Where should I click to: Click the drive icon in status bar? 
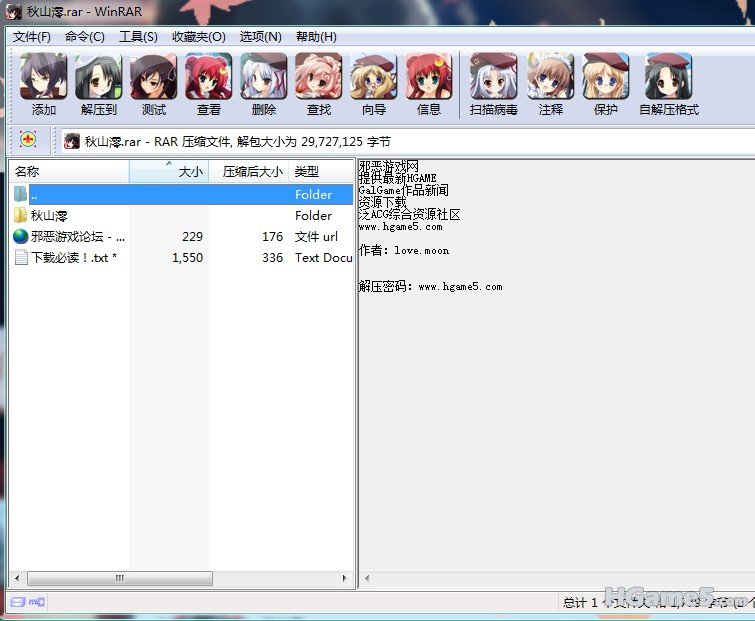[17, 602]
